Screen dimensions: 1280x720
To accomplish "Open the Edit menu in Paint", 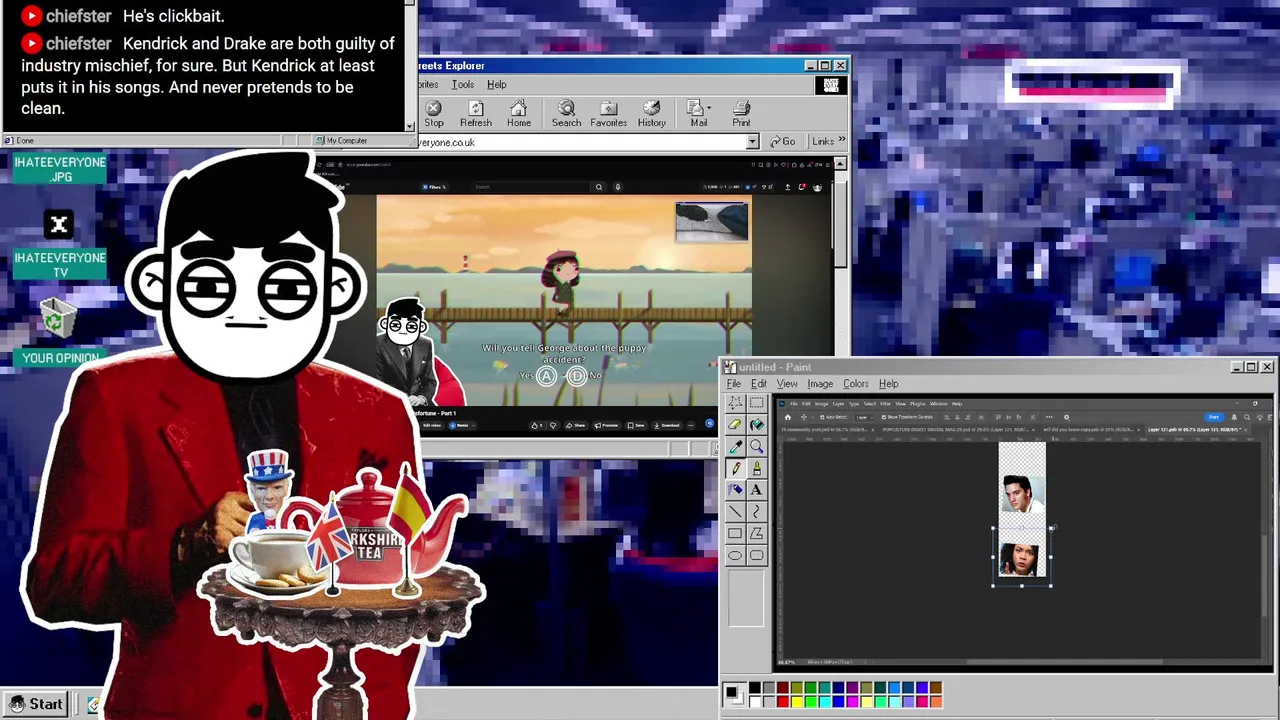I will pos(759,384).
